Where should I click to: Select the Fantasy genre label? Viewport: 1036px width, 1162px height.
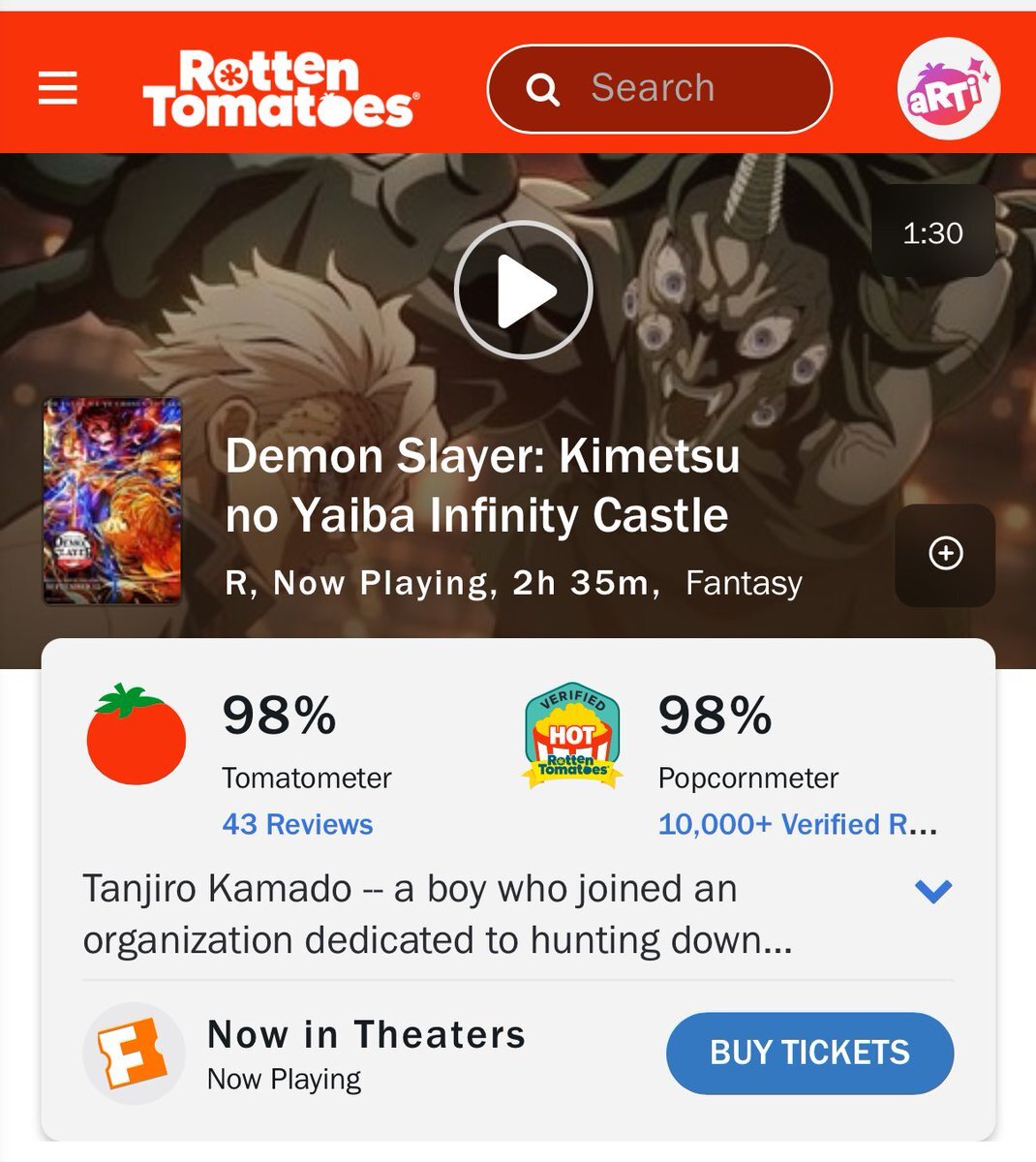[744, 583]
